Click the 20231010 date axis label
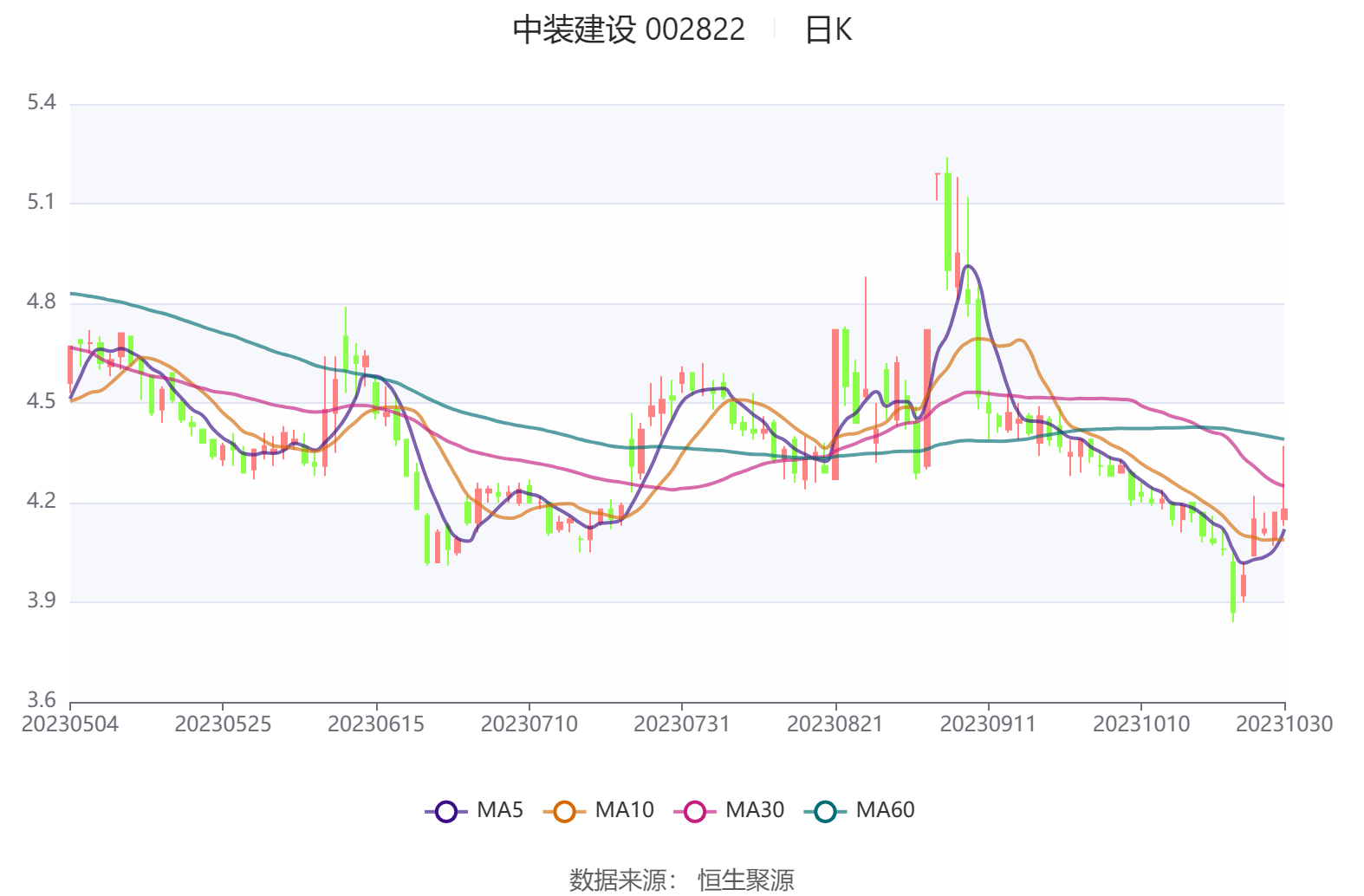Screen dimensions: 1364x896 [x=1141, y=724]
